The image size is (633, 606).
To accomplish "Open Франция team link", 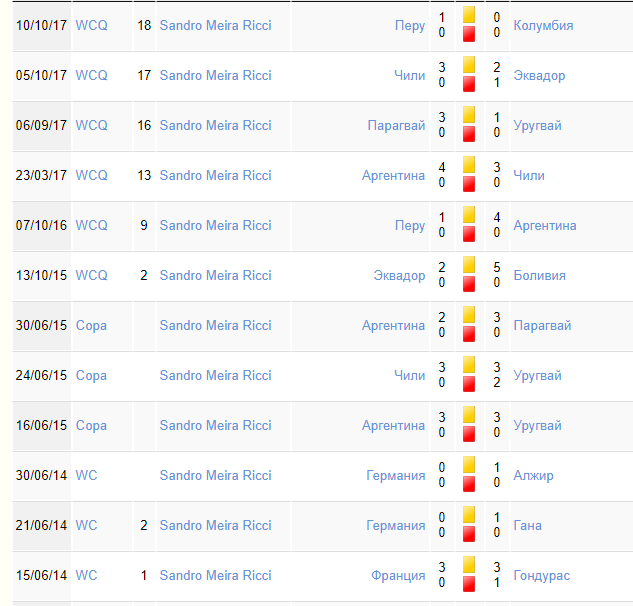I will coord(398,576).
